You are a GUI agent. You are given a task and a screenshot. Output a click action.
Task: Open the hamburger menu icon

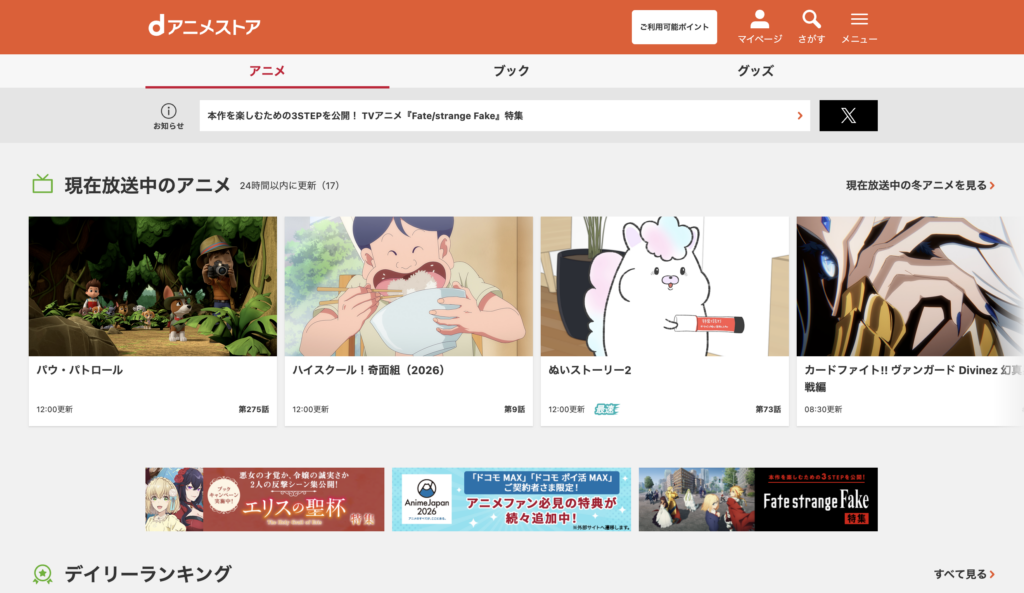tap(859, 20)
